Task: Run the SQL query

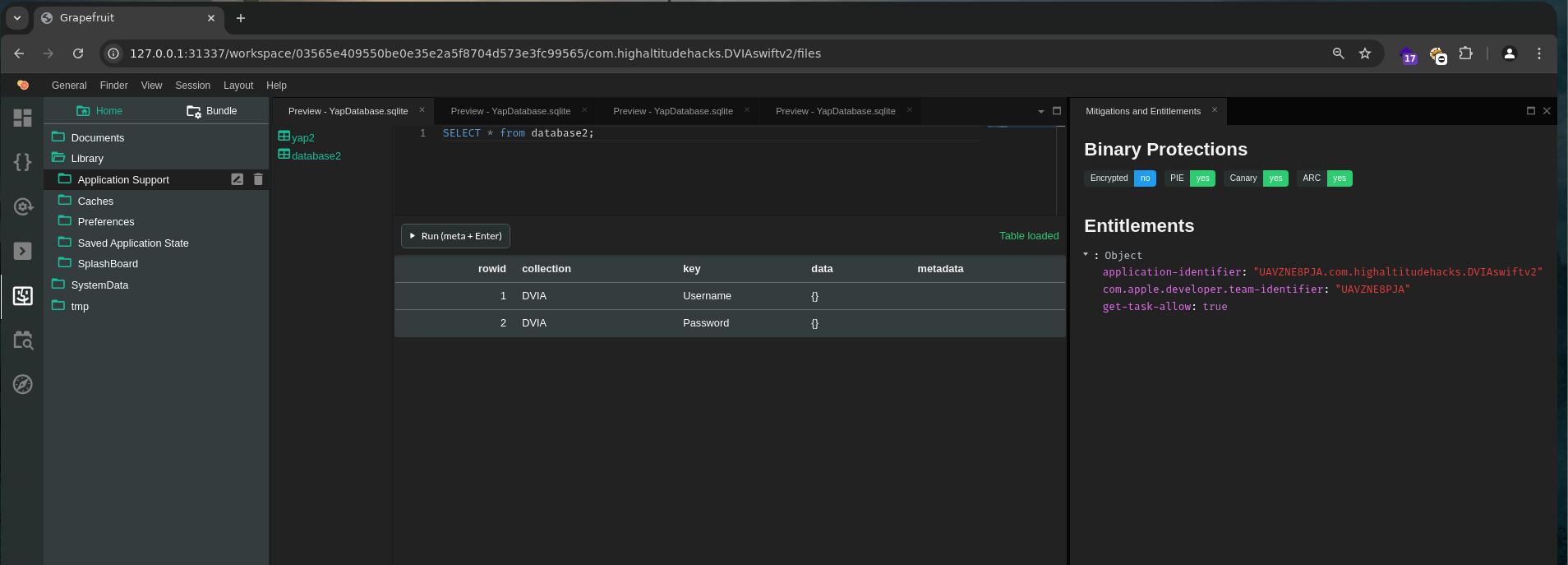Action: pos(456,236)
